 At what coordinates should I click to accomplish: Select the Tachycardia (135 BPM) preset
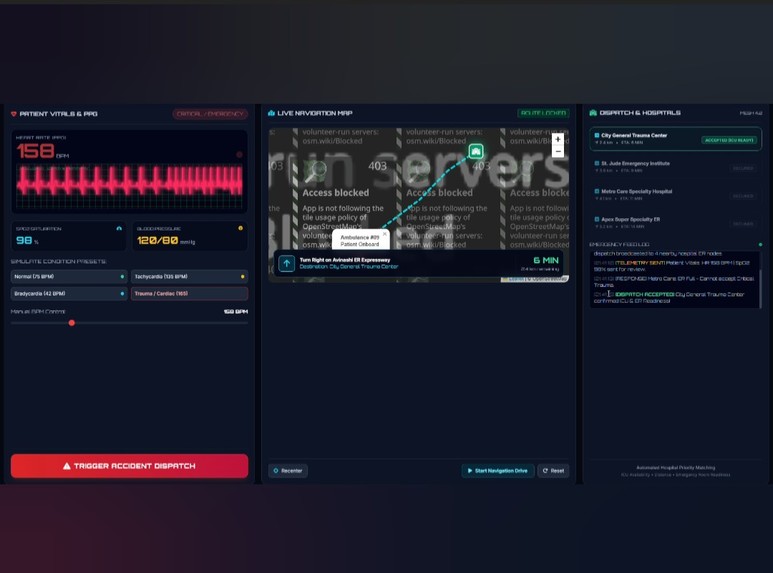click(189, 277)
